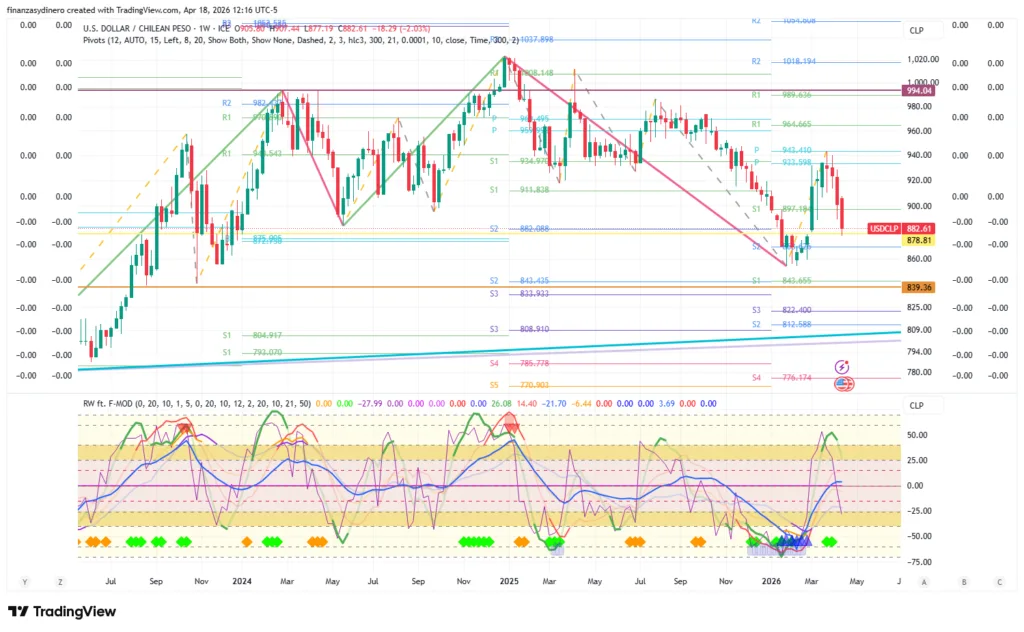
Task: Click the scale letter B on time axis
Action: (x=963, y=581)
